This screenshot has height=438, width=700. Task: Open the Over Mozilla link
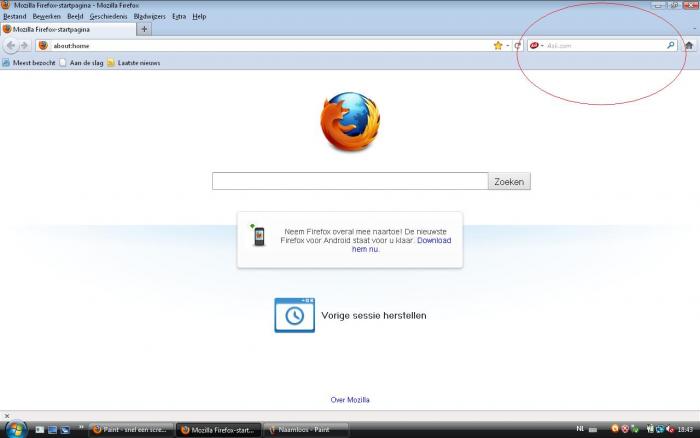(350, 400)
